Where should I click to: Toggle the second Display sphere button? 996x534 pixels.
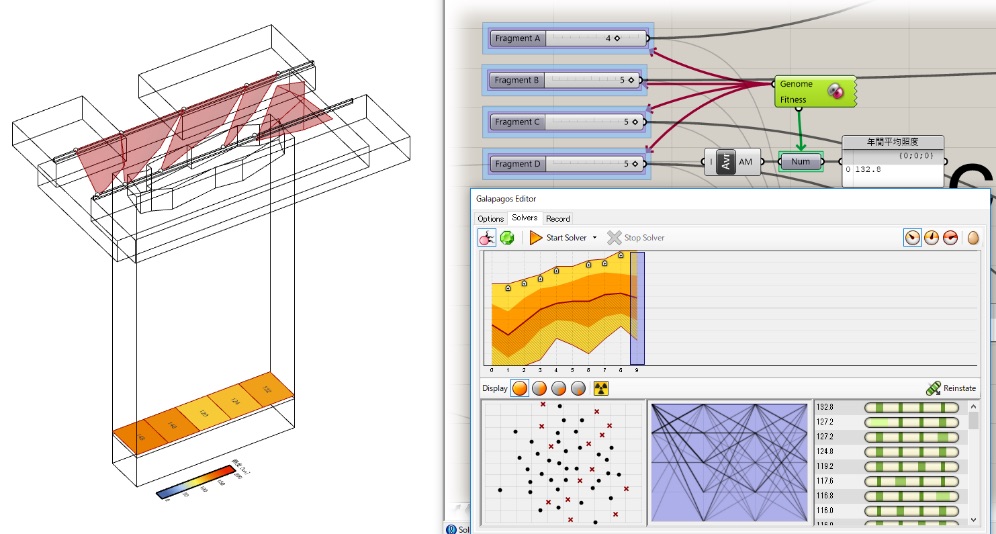[x=540, y=388]
